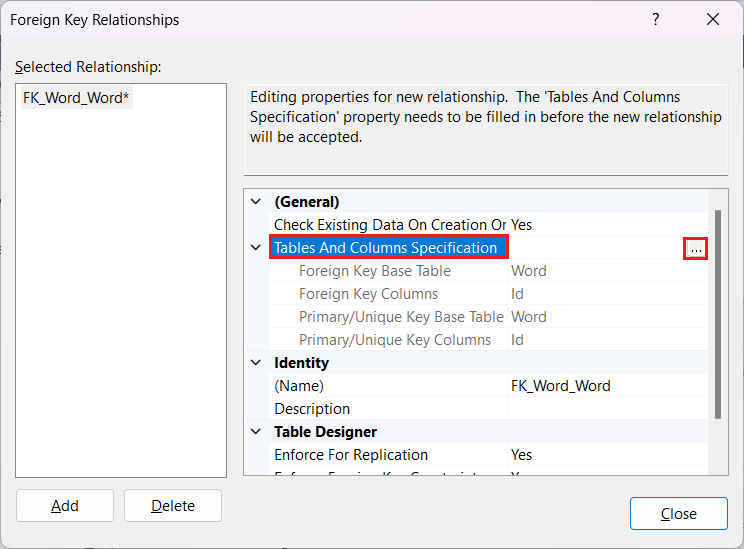Click the property grid vertical scrollbar
Image resolution: width=744 pixels, height=549 pixels.
coord(718,314)
